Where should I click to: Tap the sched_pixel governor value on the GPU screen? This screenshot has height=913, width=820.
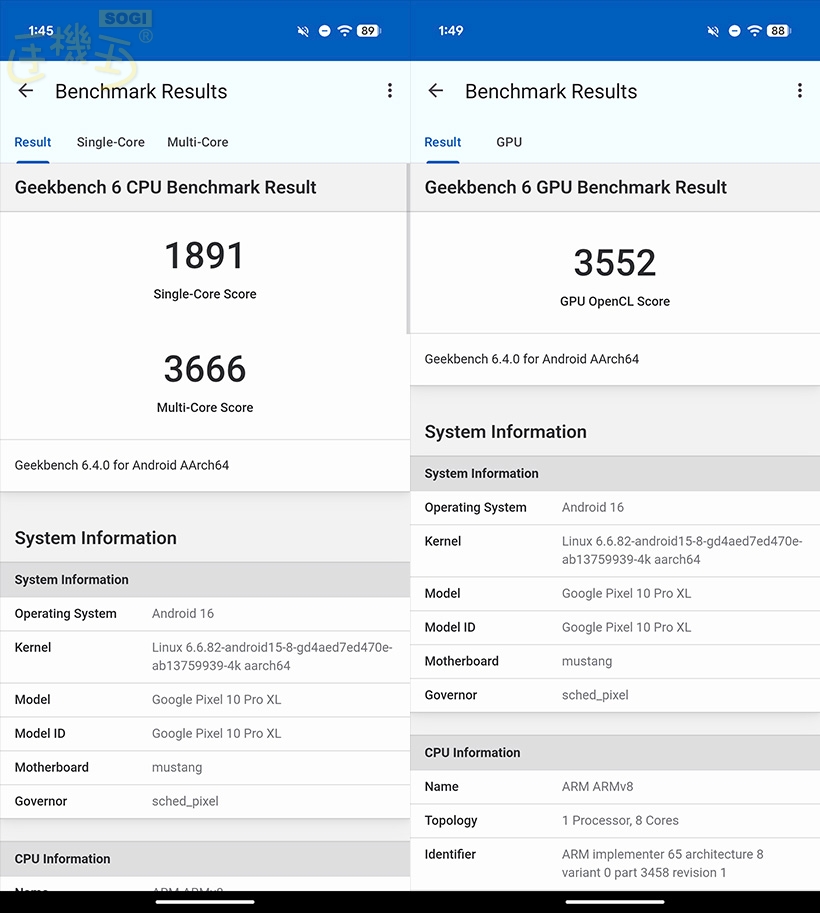coord(595,695)
